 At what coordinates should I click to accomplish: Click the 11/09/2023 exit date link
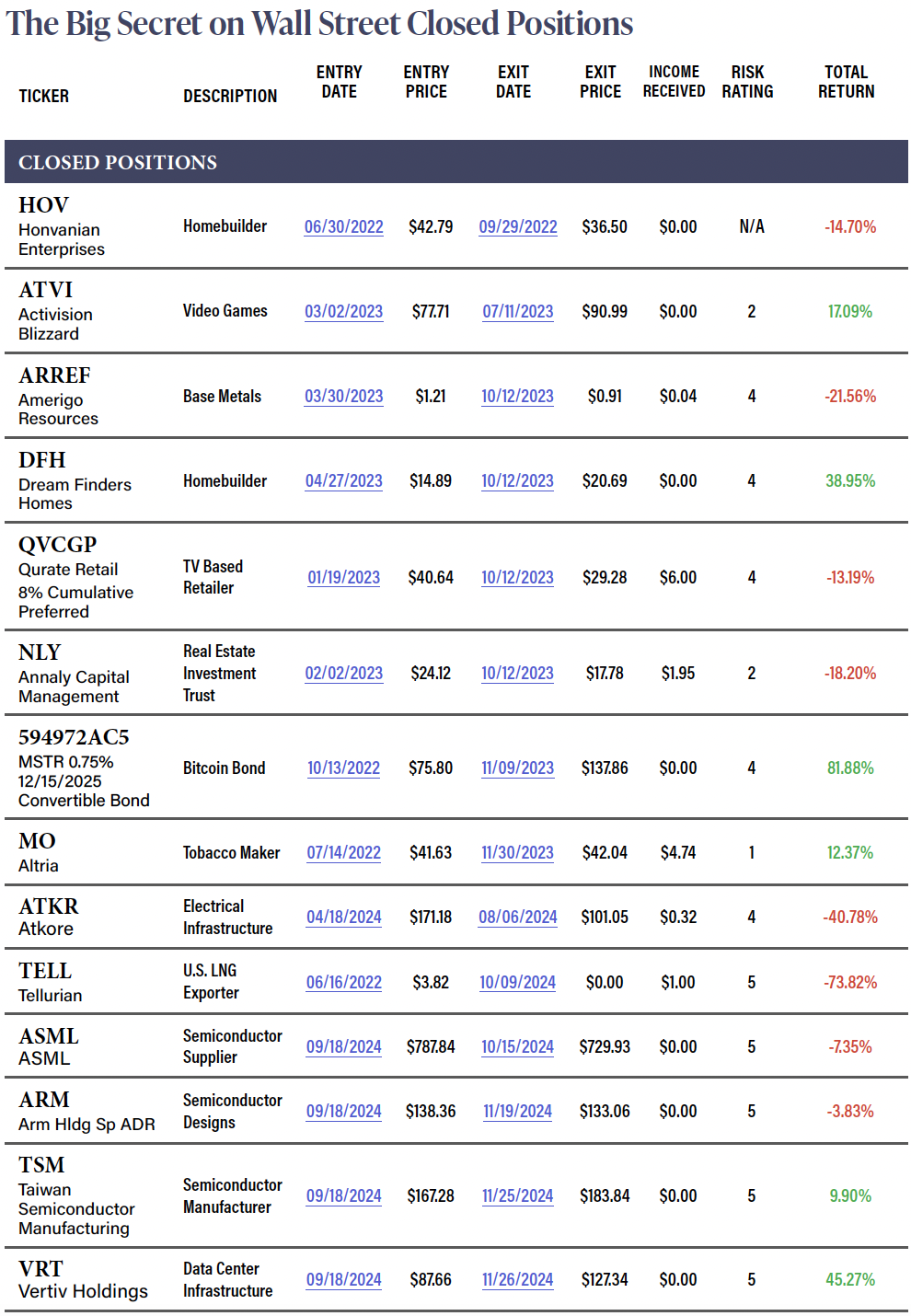pyautogui.click(x=517, y=768)
